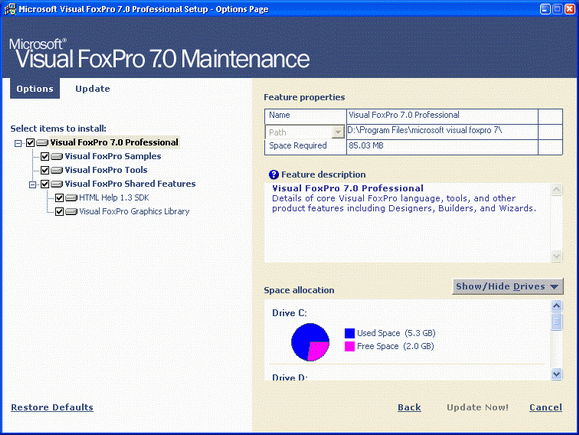Viewport: 579px width, 435px height.
Task: Click drive icon beside Visual FoxPro Samples
Action: (x=56, y=157)
